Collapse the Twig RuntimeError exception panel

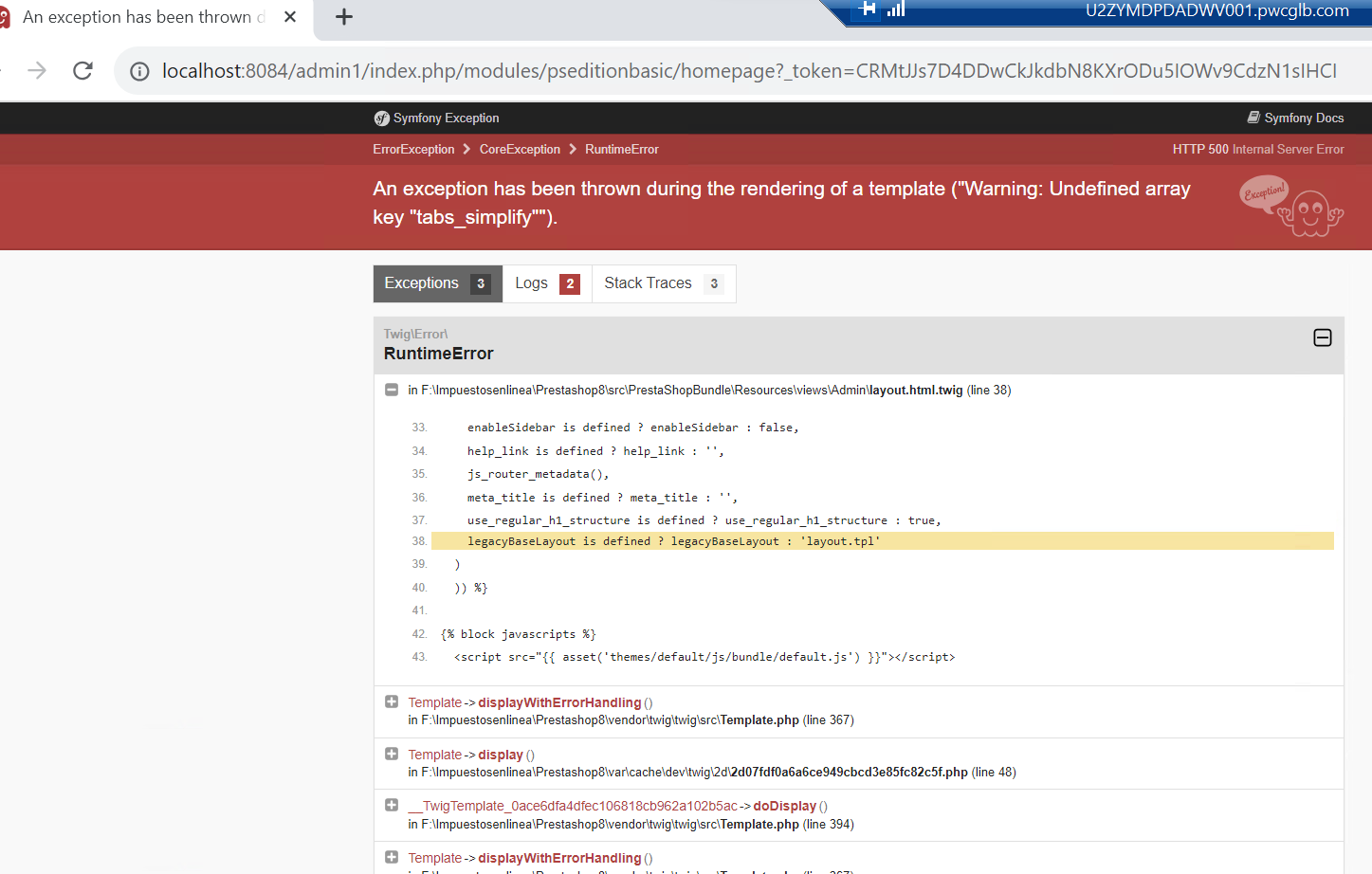tap(1323, 337)
